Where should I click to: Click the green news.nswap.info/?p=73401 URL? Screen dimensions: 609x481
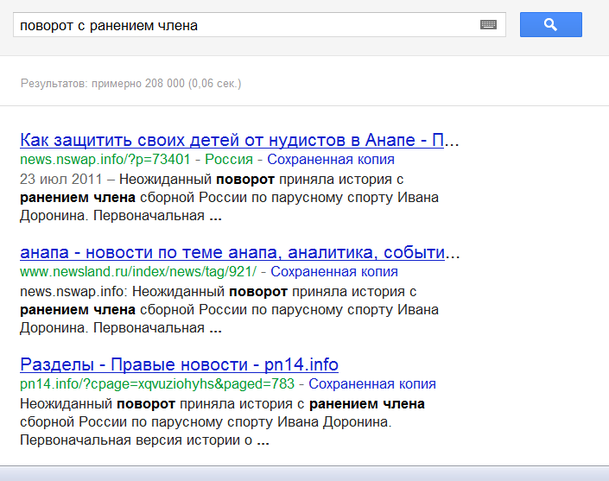tap(105, 160)
